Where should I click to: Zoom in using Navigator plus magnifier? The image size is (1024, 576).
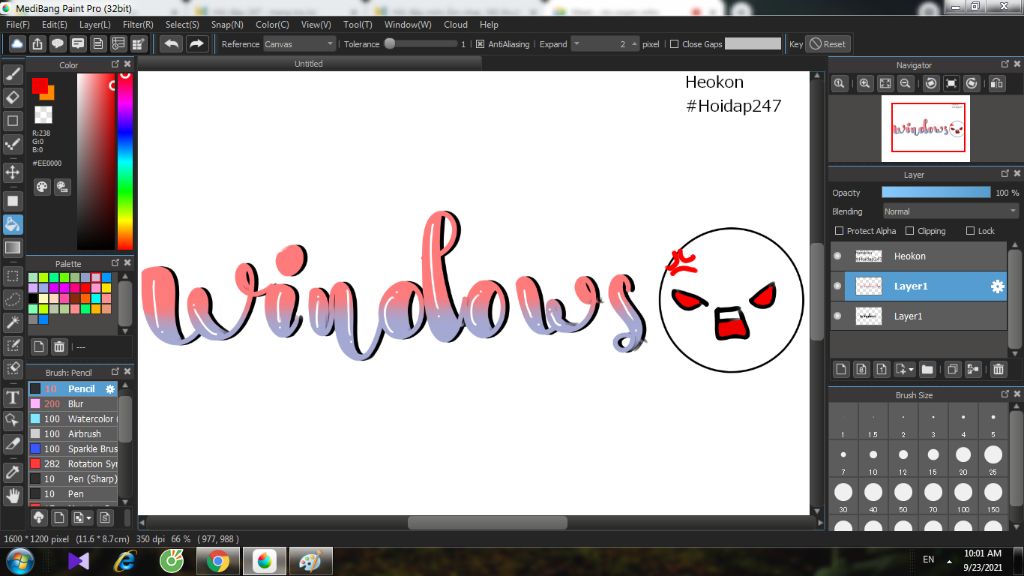(865, 84)
